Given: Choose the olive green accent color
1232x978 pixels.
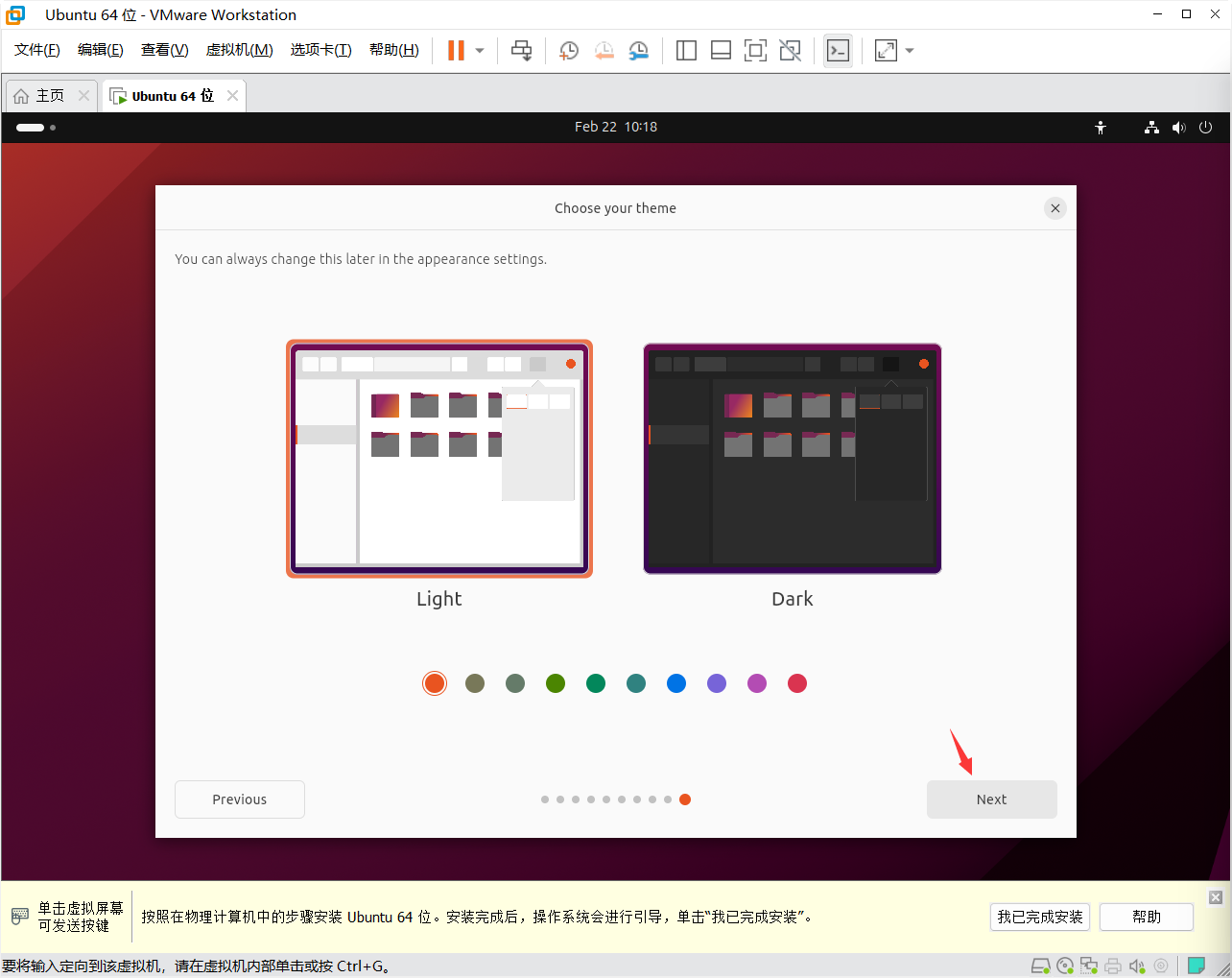Looking at the screenshot, I should 556,683.
